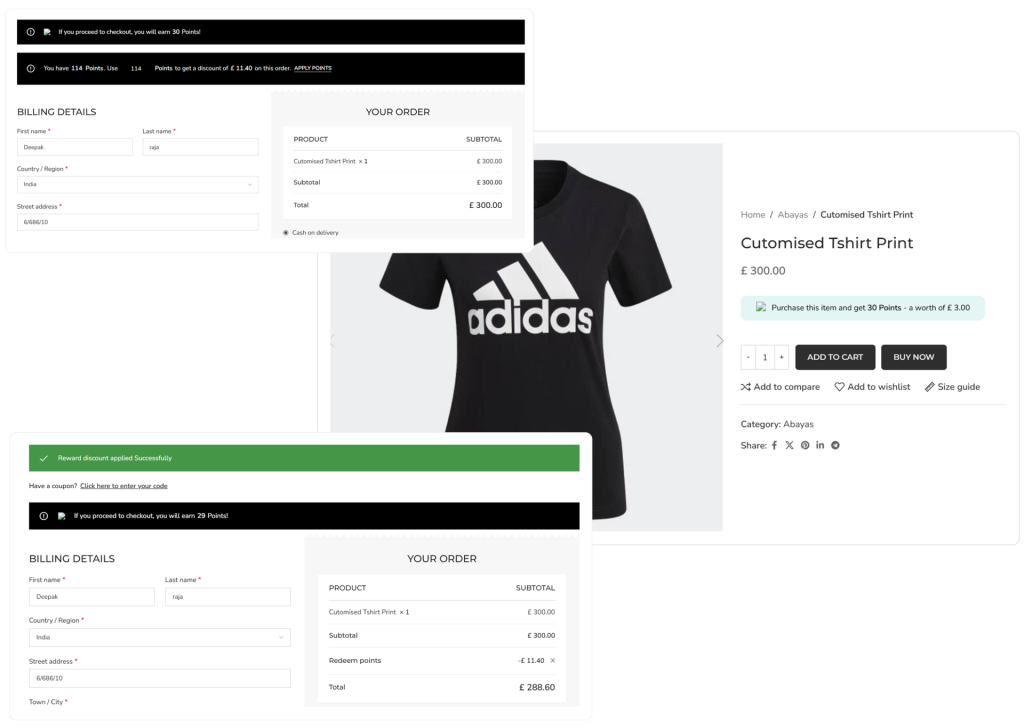Share product on Facebook

pos(774,445)
